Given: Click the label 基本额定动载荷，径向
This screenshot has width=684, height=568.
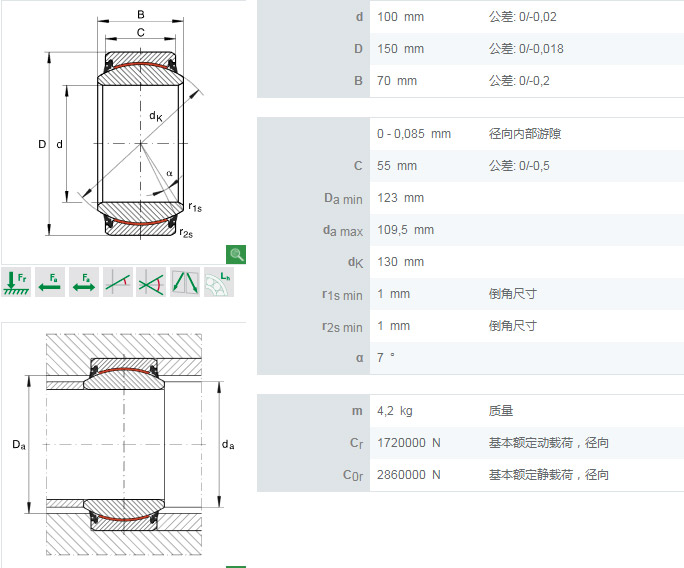Looking at the screenshot, I should (548, 443).
